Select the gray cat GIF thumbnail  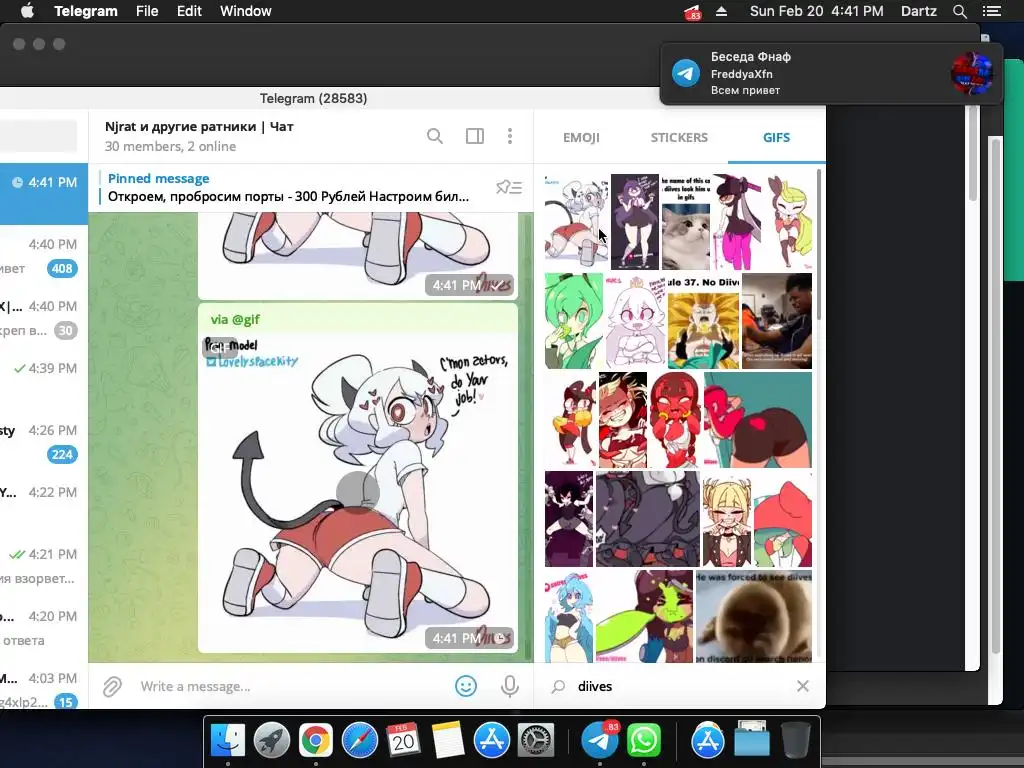point(686,222)
